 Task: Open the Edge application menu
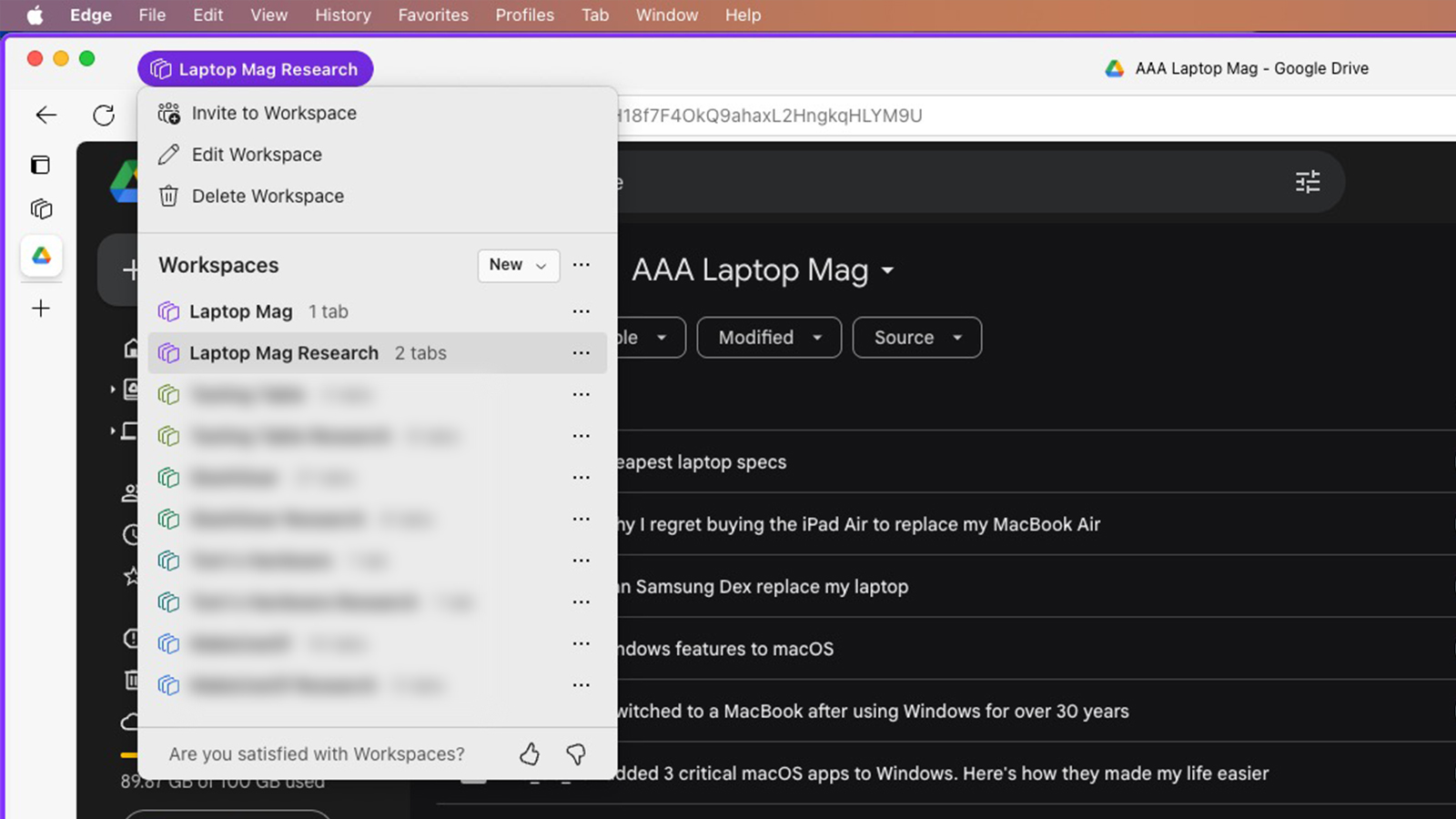pos(91,15)
